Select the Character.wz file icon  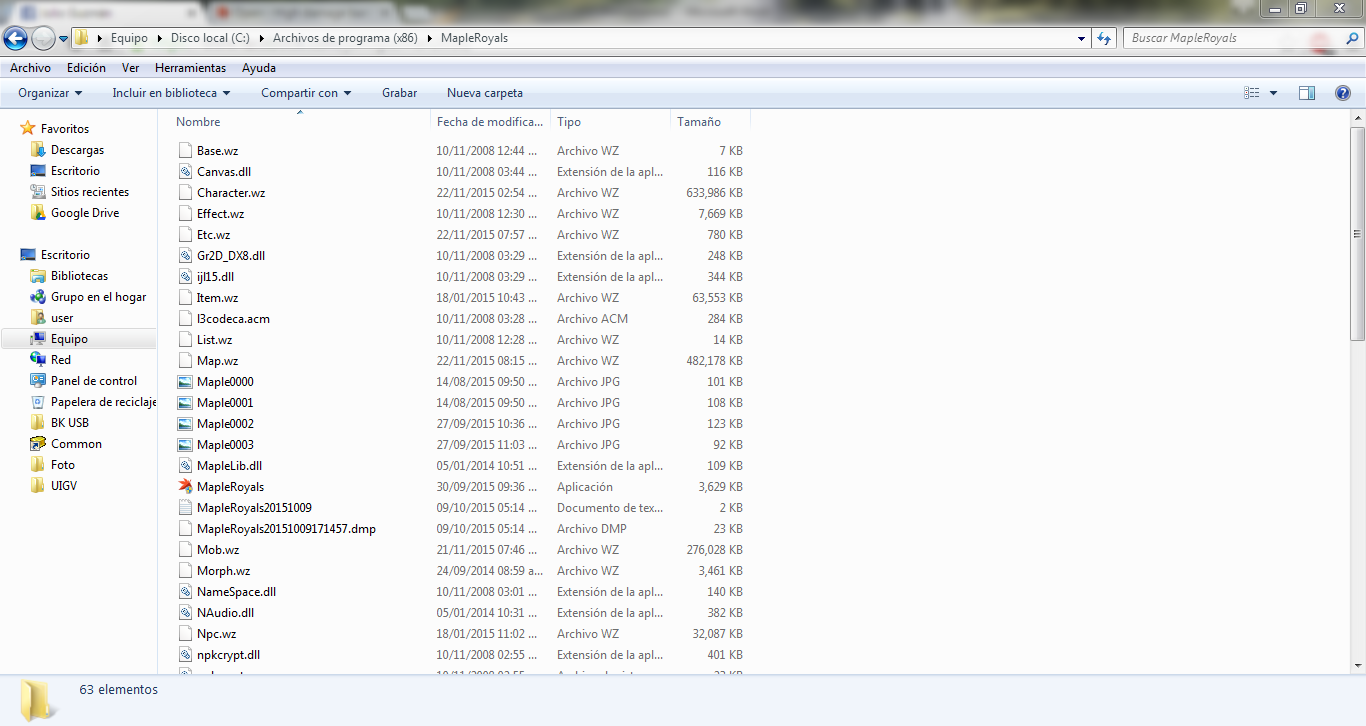click(184, 193)
